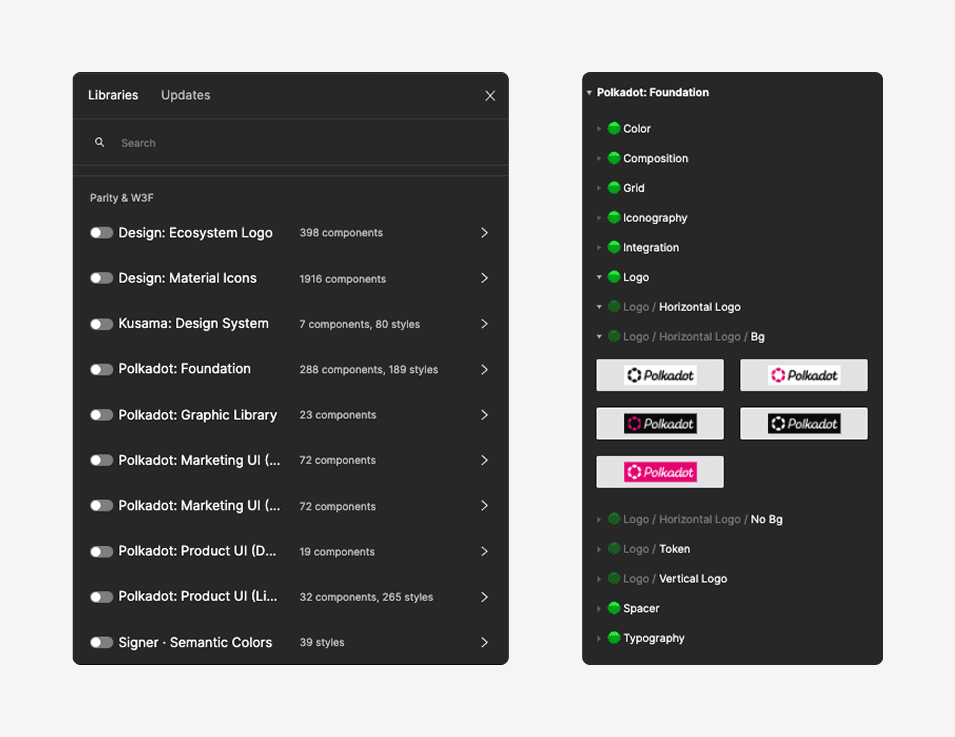This screenshot has width=955, height=737.
Task: Open the Signer · Semantic Colors library details
Action: coord(484,642)
